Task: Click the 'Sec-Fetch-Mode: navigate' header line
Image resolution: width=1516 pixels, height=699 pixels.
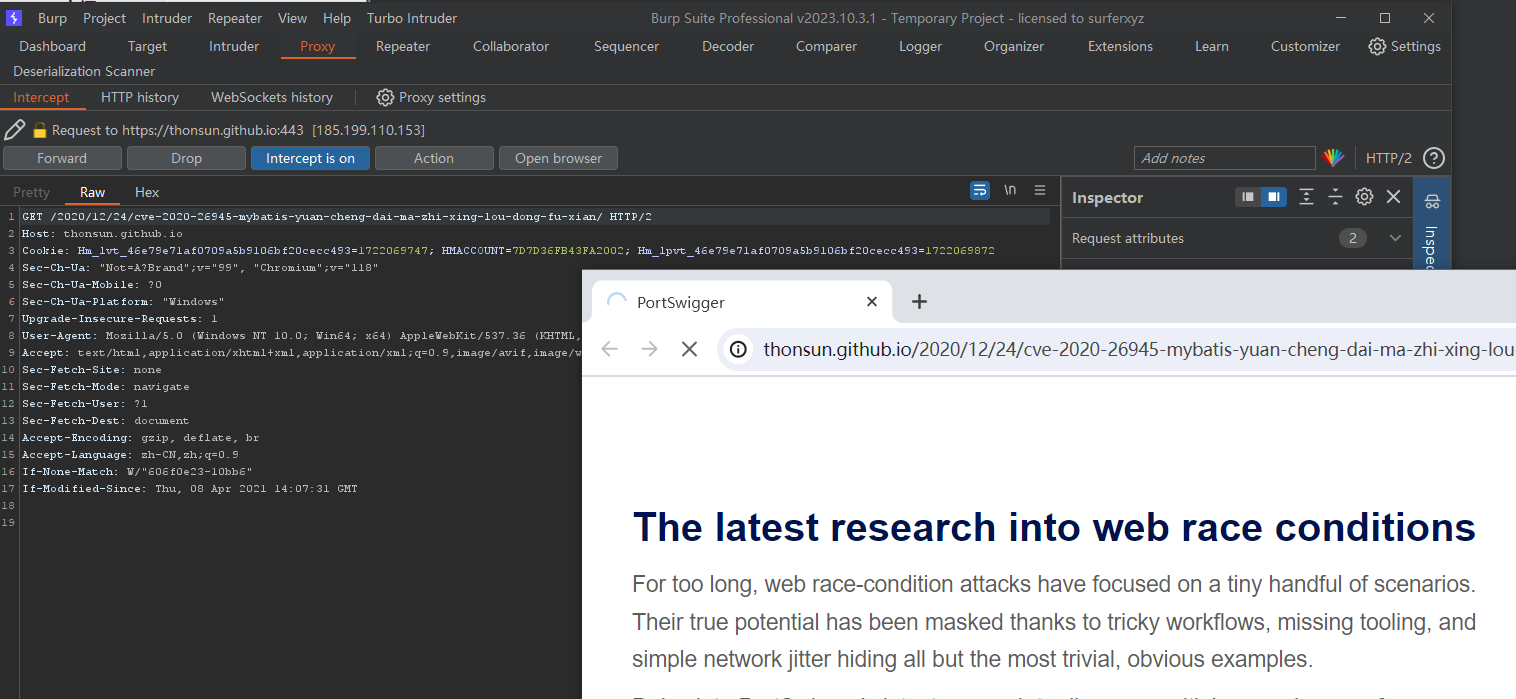Action: tap(105, 386)
